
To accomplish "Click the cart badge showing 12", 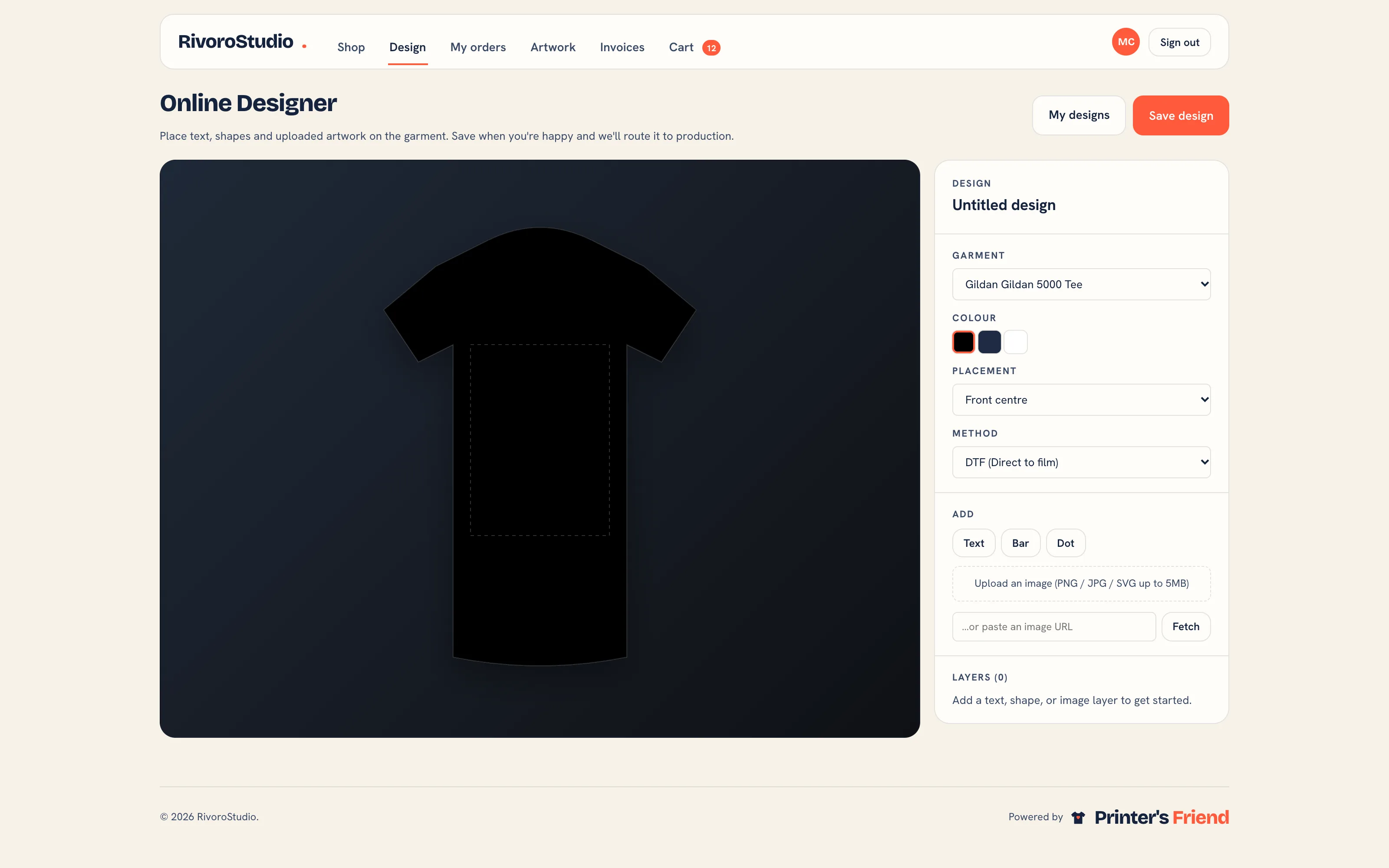I will coord(711,48).
